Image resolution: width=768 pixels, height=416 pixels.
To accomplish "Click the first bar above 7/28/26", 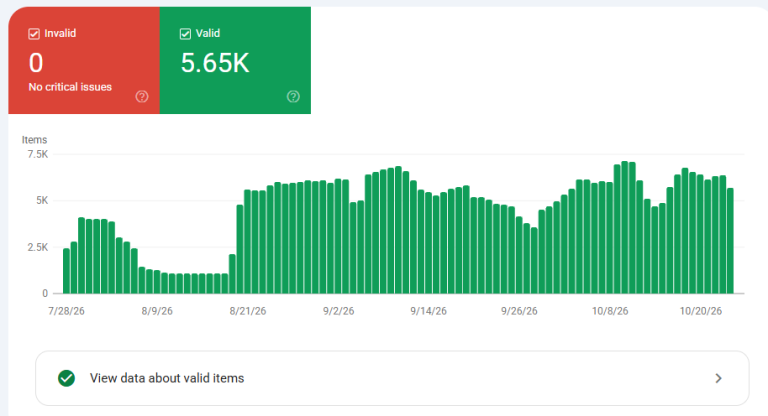I will [67, 271].
